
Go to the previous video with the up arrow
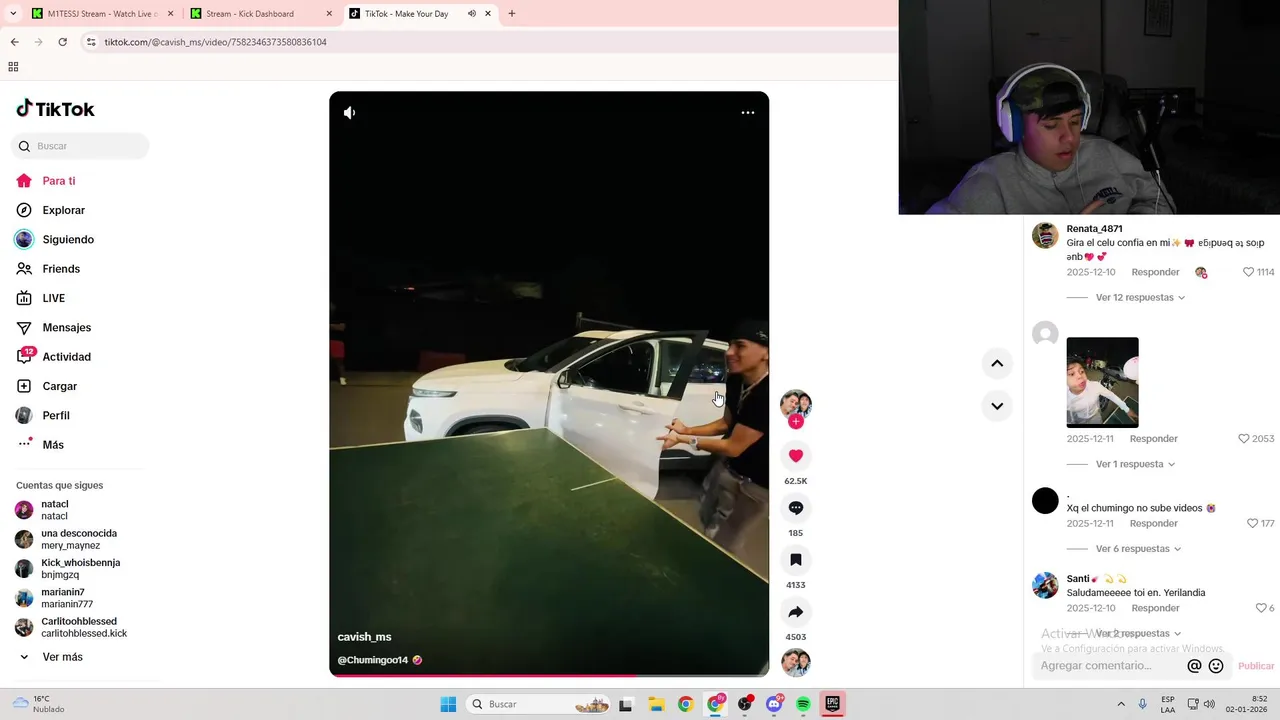[x=997, y=363]
